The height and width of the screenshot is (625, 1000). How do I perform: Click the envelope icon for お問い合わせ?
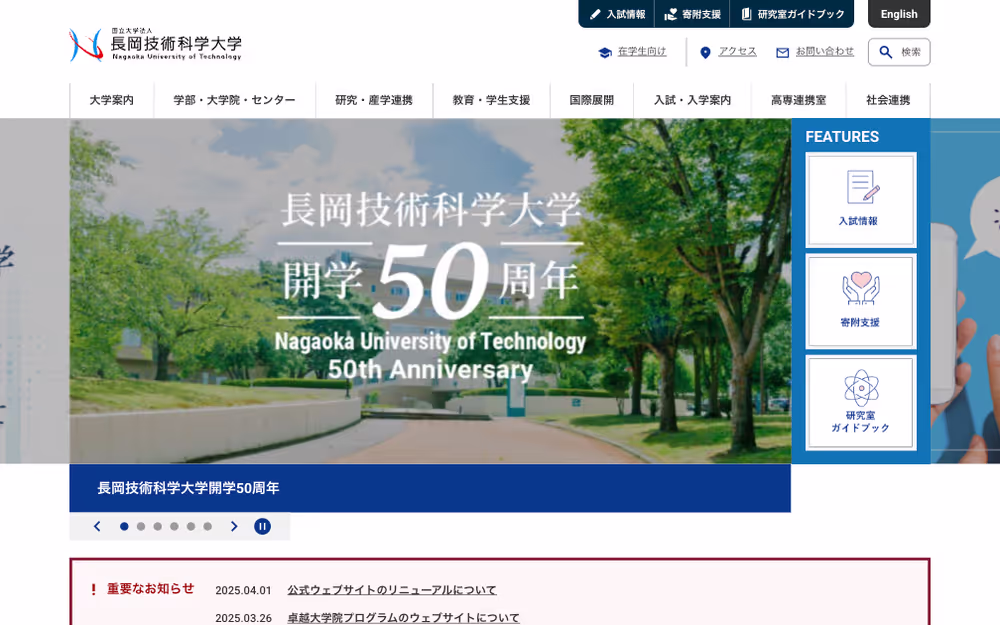click(x=783, y=52)
